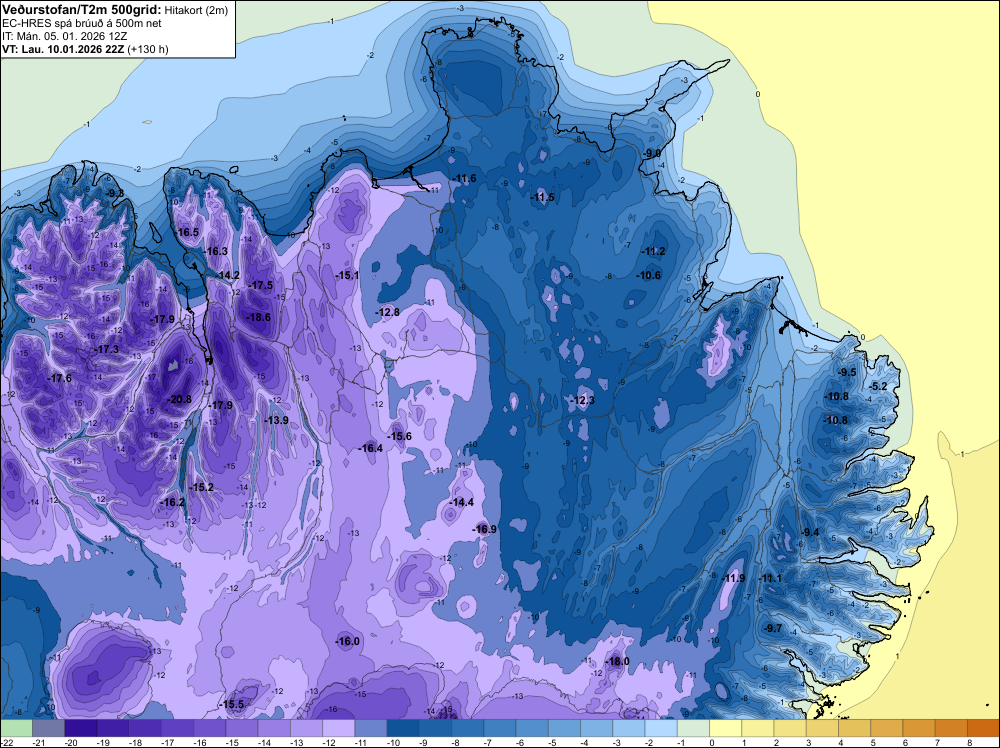Select the -11.6 temperature label

pyautogui.click(x=464, y=179)
